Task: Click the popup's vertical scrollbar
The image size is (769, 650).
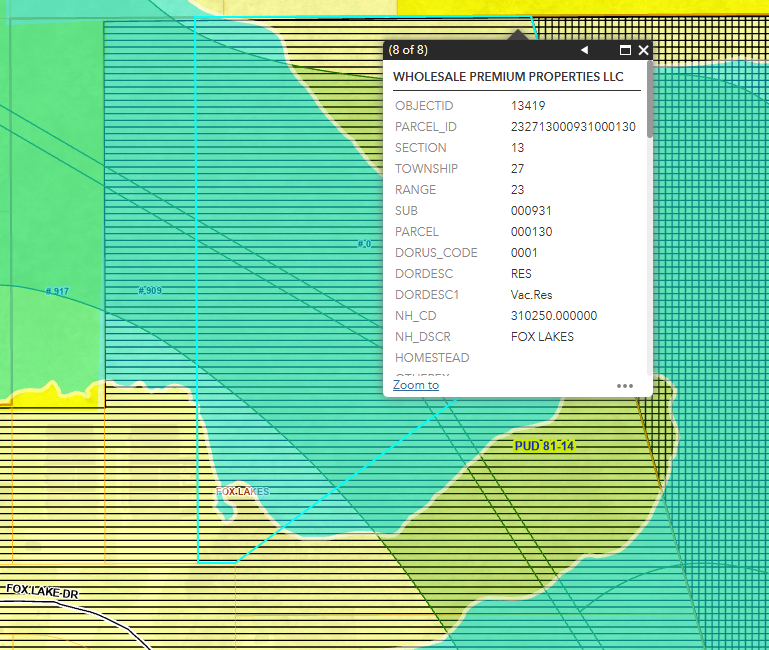Action: (650, 100)
